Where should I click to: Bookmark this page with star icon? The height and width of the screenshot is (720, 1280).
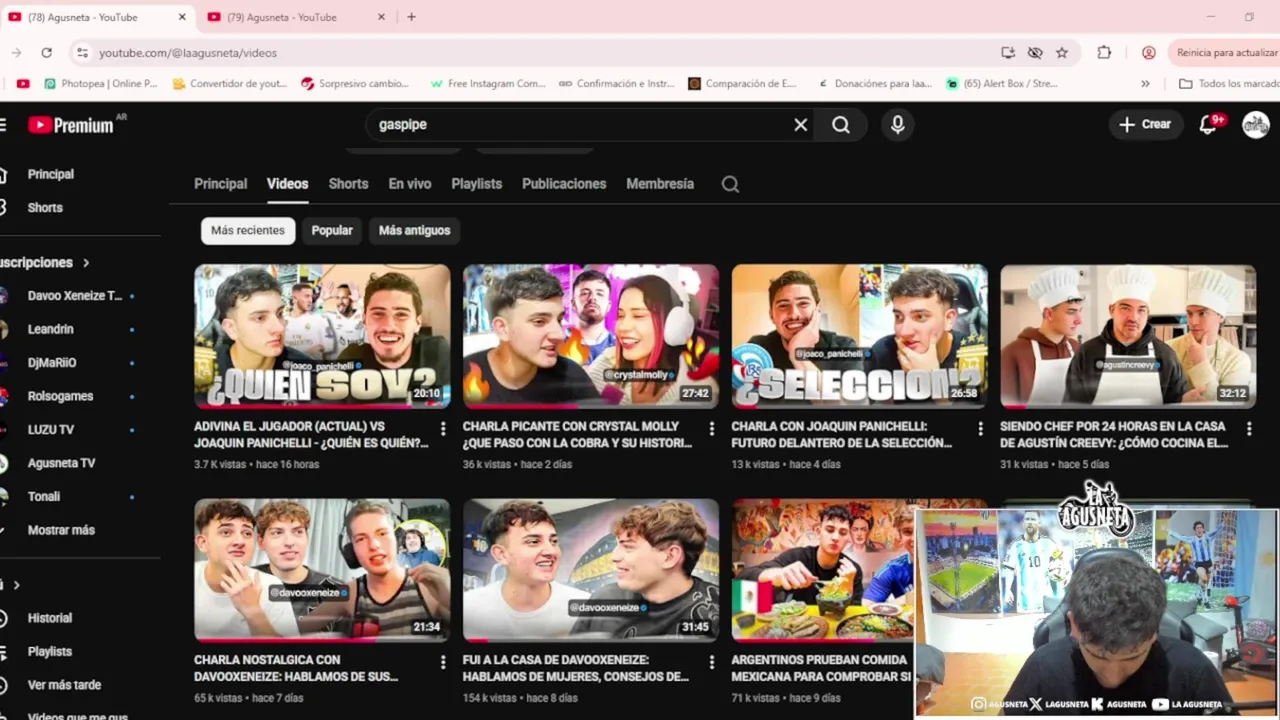pos(1062,53)
